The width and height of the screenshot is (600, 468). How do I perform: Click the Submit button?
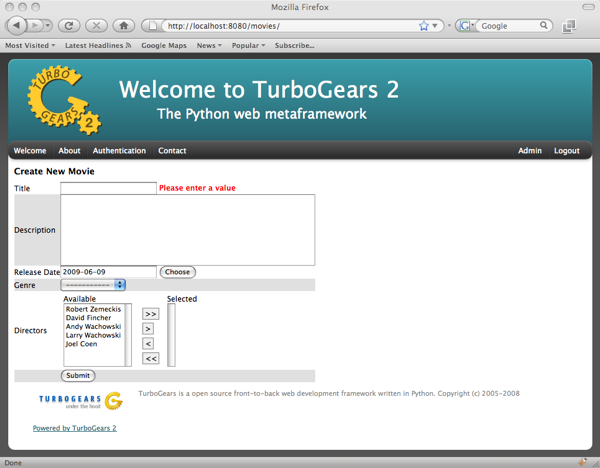78,375
